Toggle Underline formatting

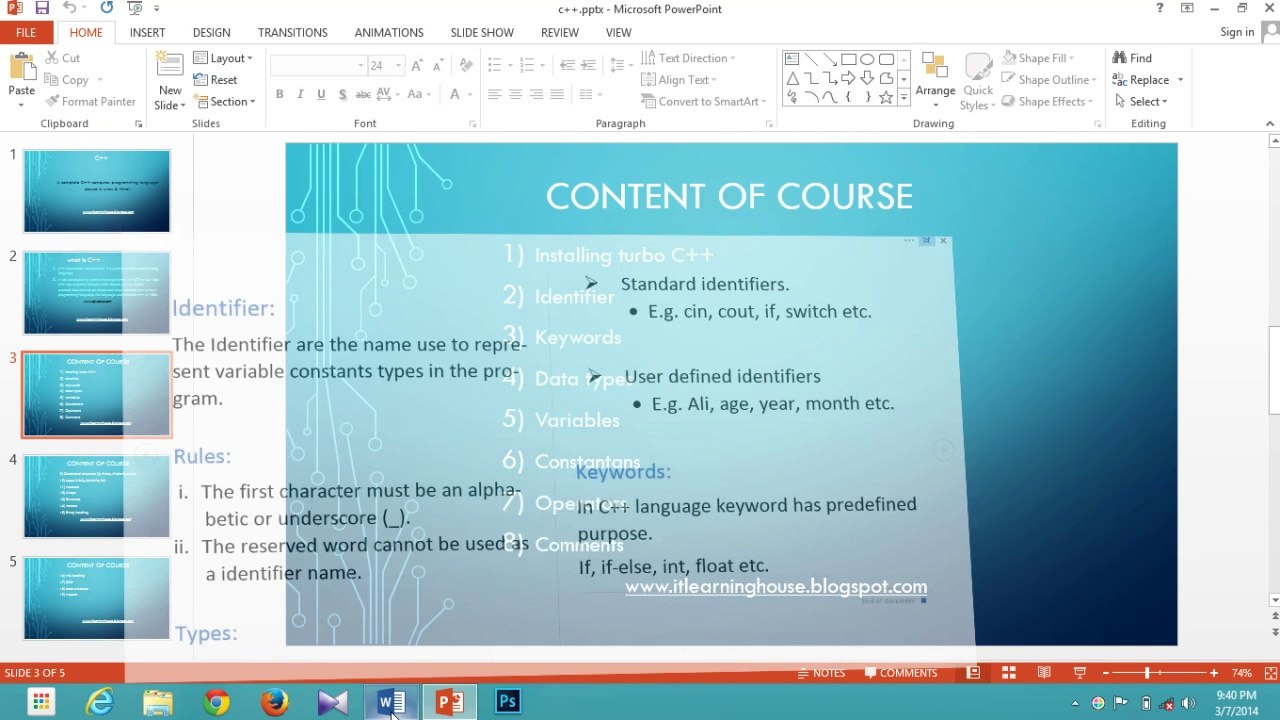point(321,94)
